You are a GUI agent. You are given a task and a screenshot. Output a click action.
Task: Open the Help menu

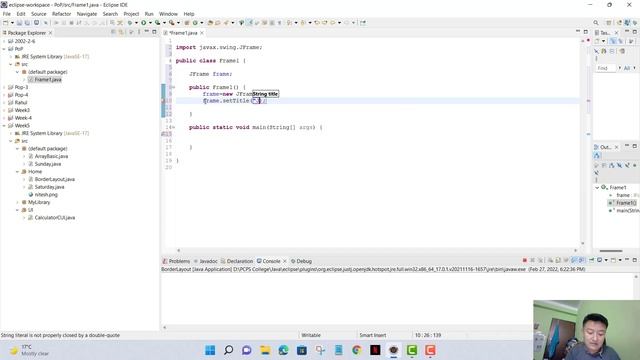click(189, 14)
